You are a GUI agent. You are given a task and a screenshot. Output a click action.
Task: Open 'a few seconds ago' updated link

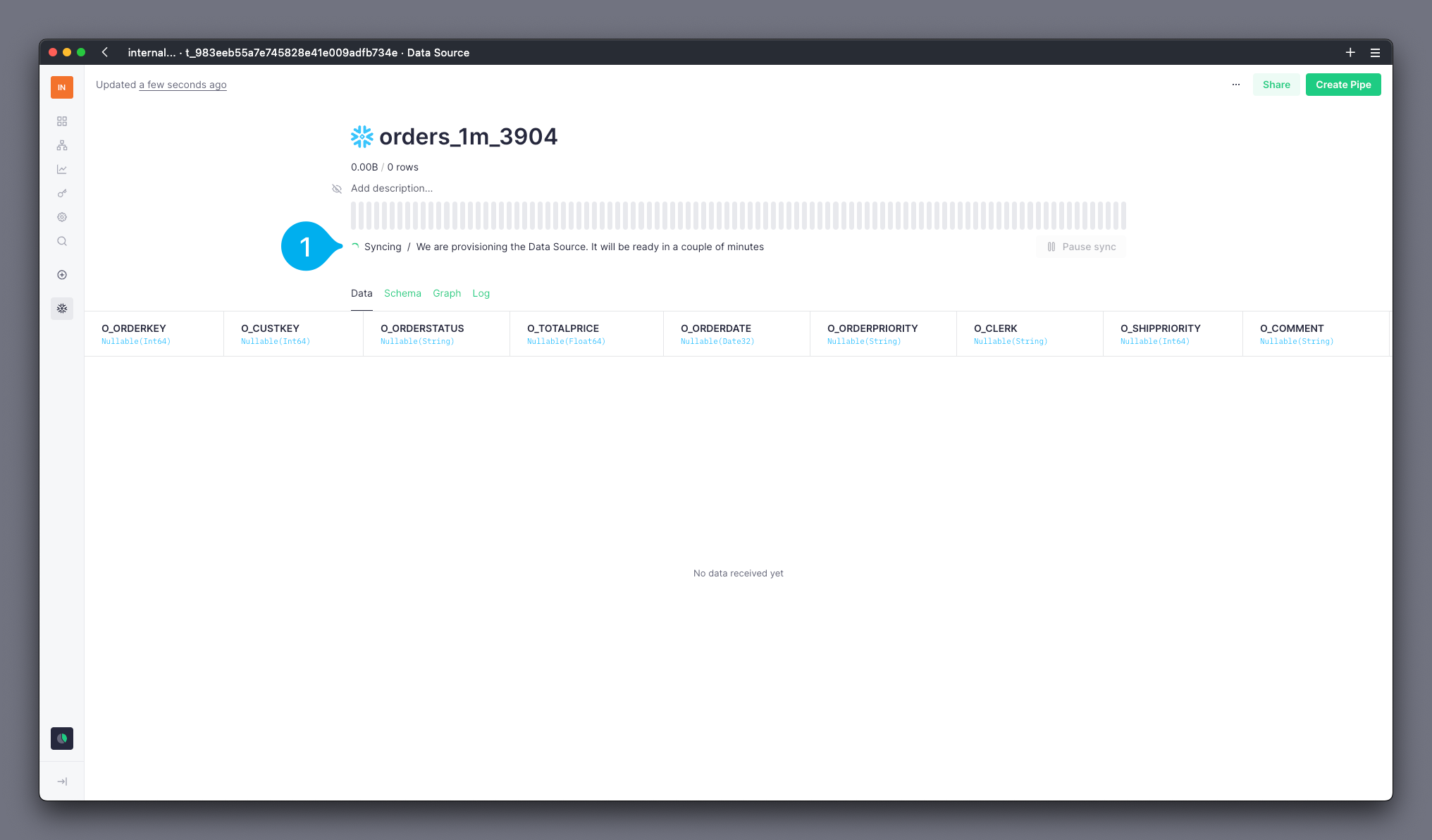(183, 85)
